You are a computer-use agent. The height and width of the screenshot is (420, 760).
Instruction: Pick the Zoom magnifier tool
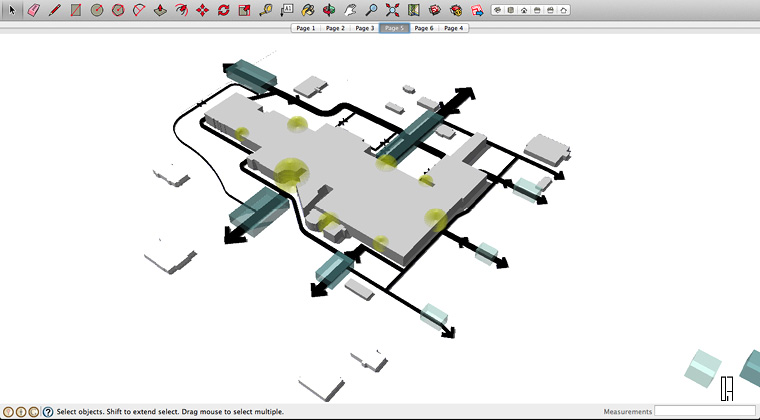click(371, 10)
